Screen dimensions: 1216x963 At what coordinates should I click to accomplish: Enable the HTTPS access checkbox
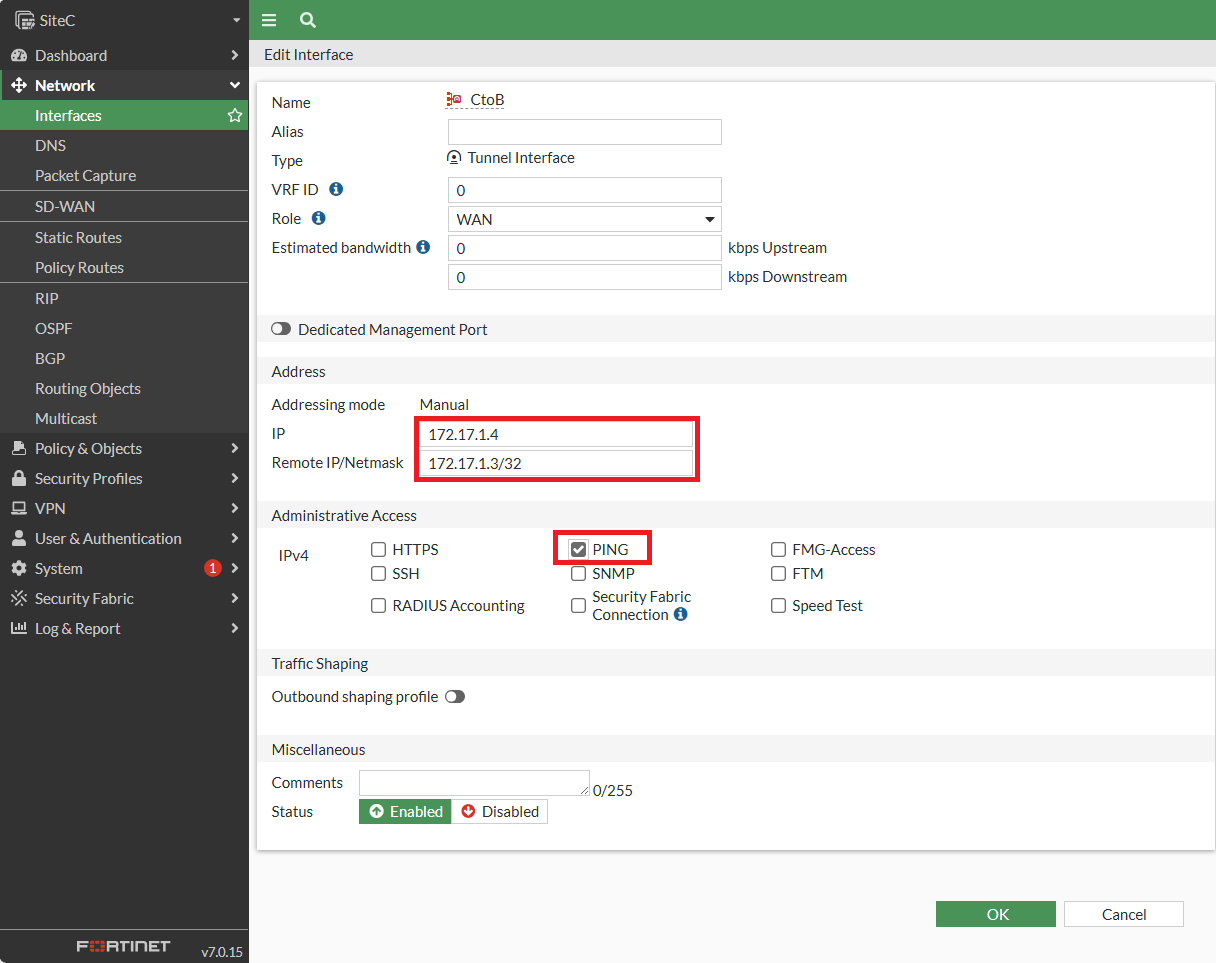(378, 549)
